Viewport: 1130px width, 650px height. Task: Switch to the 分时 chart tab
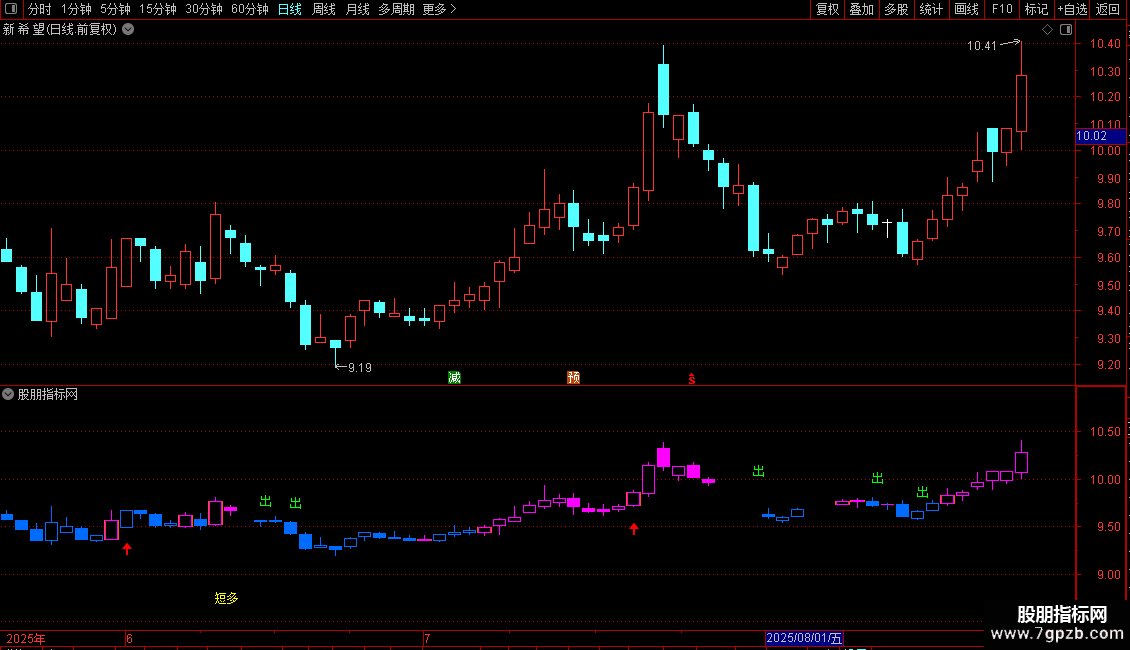point(40,9)
